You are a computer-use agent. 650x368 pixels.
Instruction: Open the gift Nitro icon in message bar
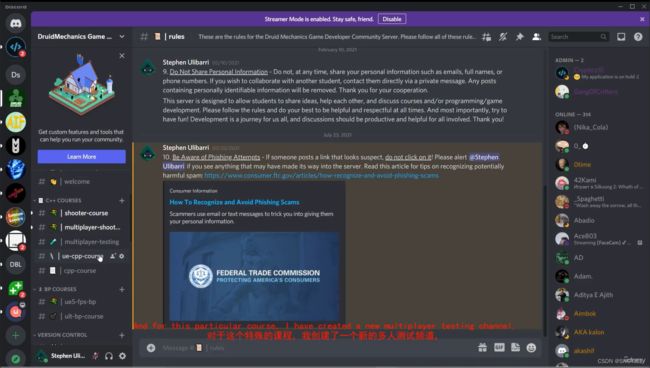tap(483, 347)
